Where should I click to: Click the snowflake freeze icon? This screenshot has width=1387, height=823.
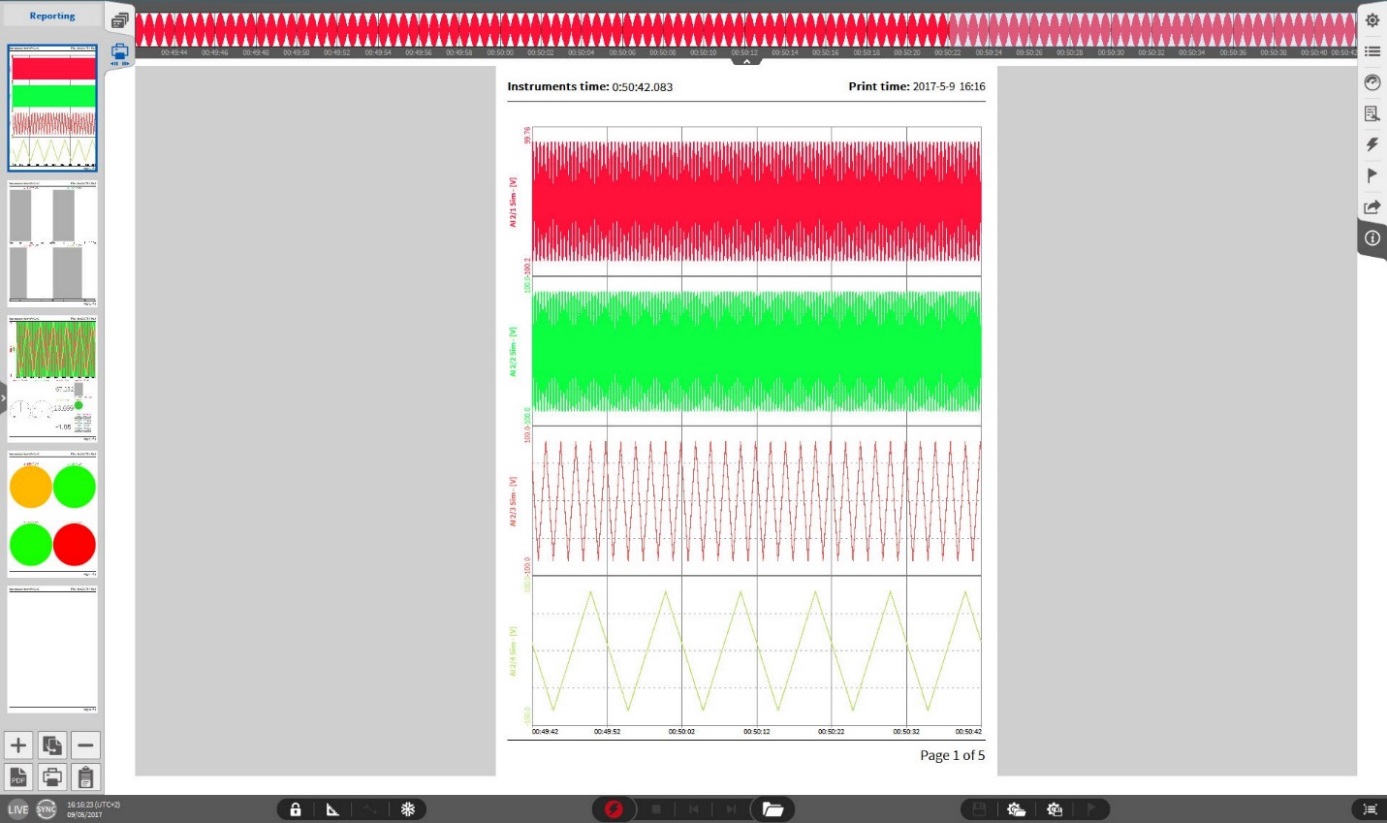[408, 809]
